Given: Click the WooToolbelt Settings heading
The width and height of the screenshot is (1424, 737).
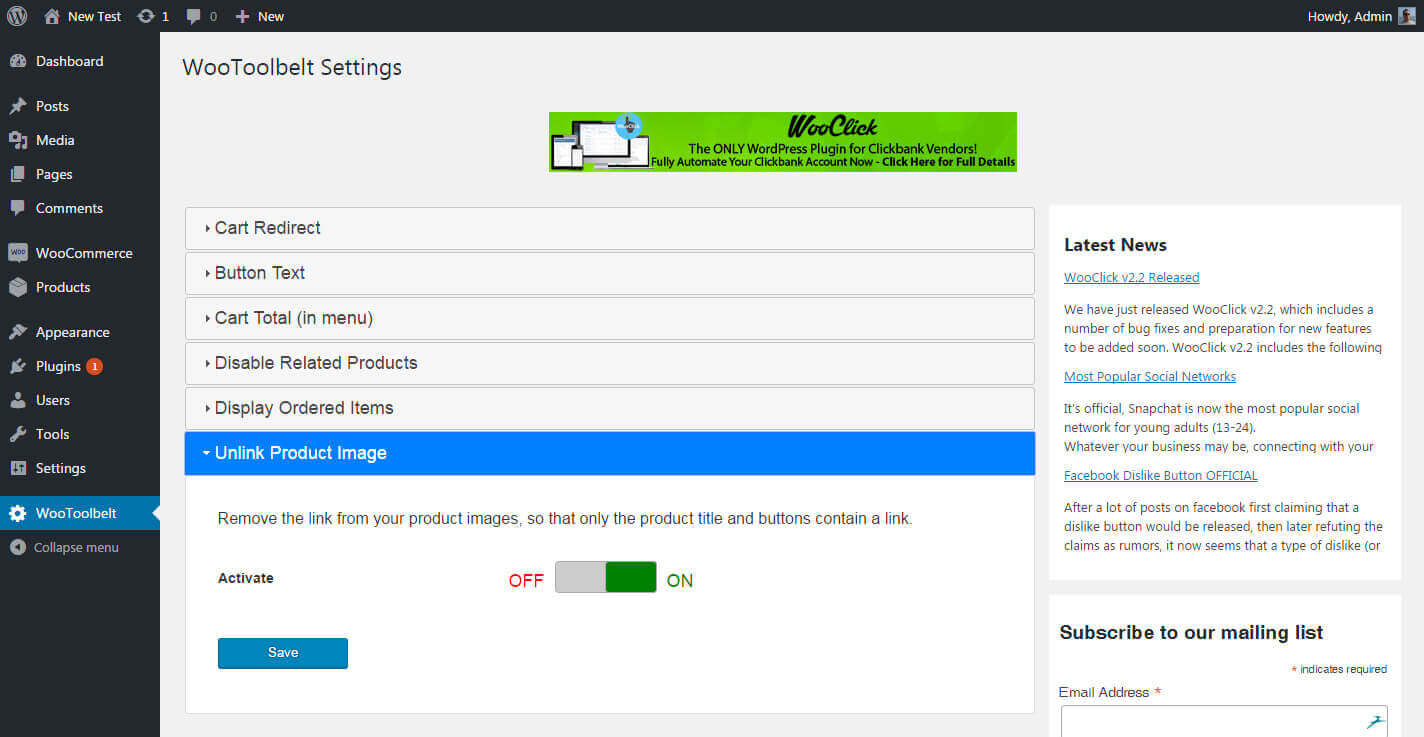Looking at the screenshot, I should [x=292, y=68].
